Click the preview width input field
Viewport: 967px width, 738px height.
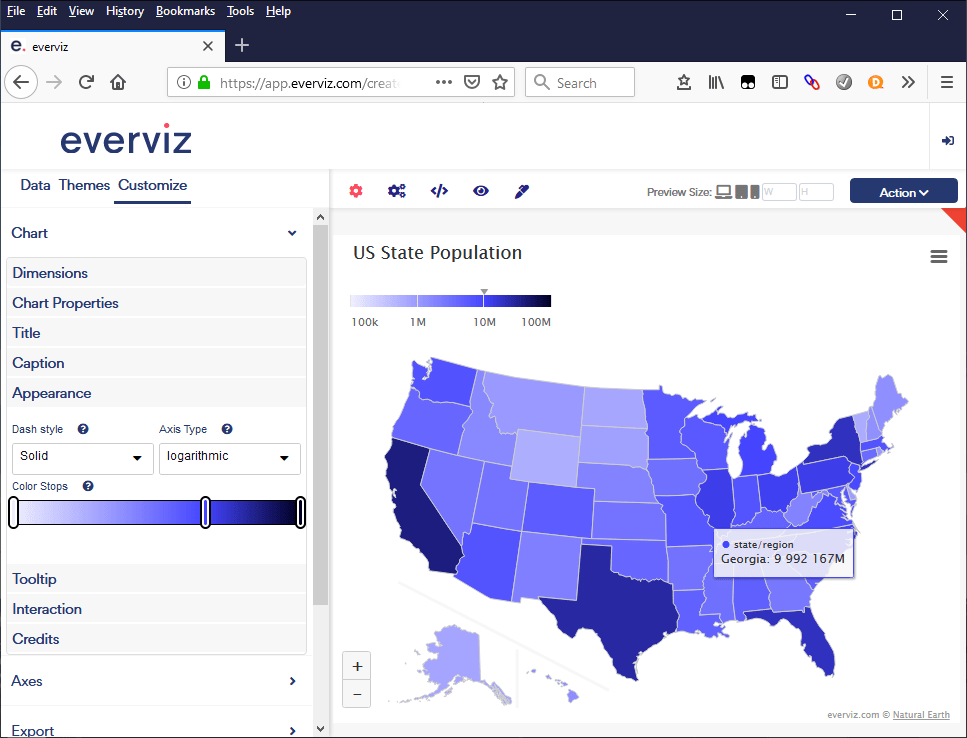[x=779, y=191]
